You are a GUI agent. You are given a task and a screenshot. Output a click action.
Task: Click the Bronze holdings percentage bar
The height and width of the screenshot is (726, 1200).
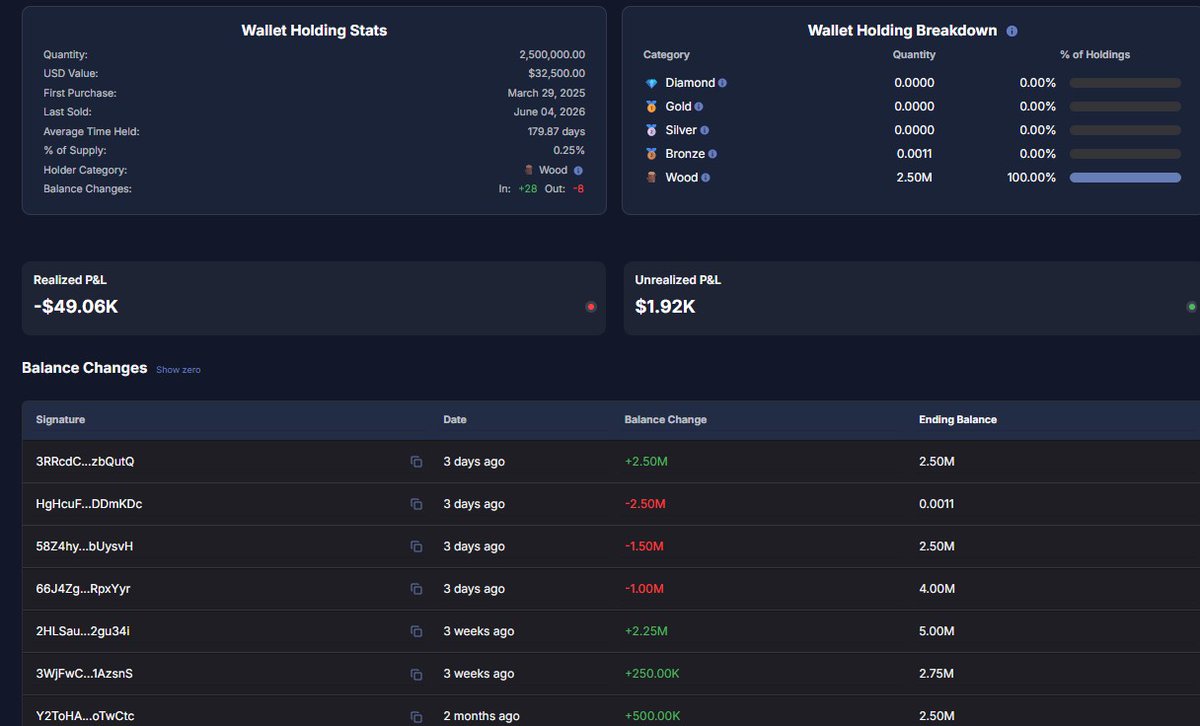click(1125, 154)
